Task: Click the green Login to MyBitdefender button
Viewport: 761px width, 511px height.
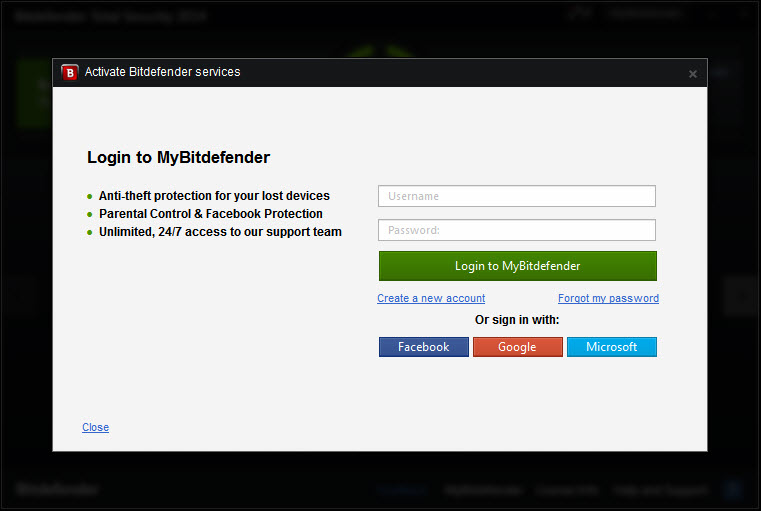Action: (x=517, y=266)
